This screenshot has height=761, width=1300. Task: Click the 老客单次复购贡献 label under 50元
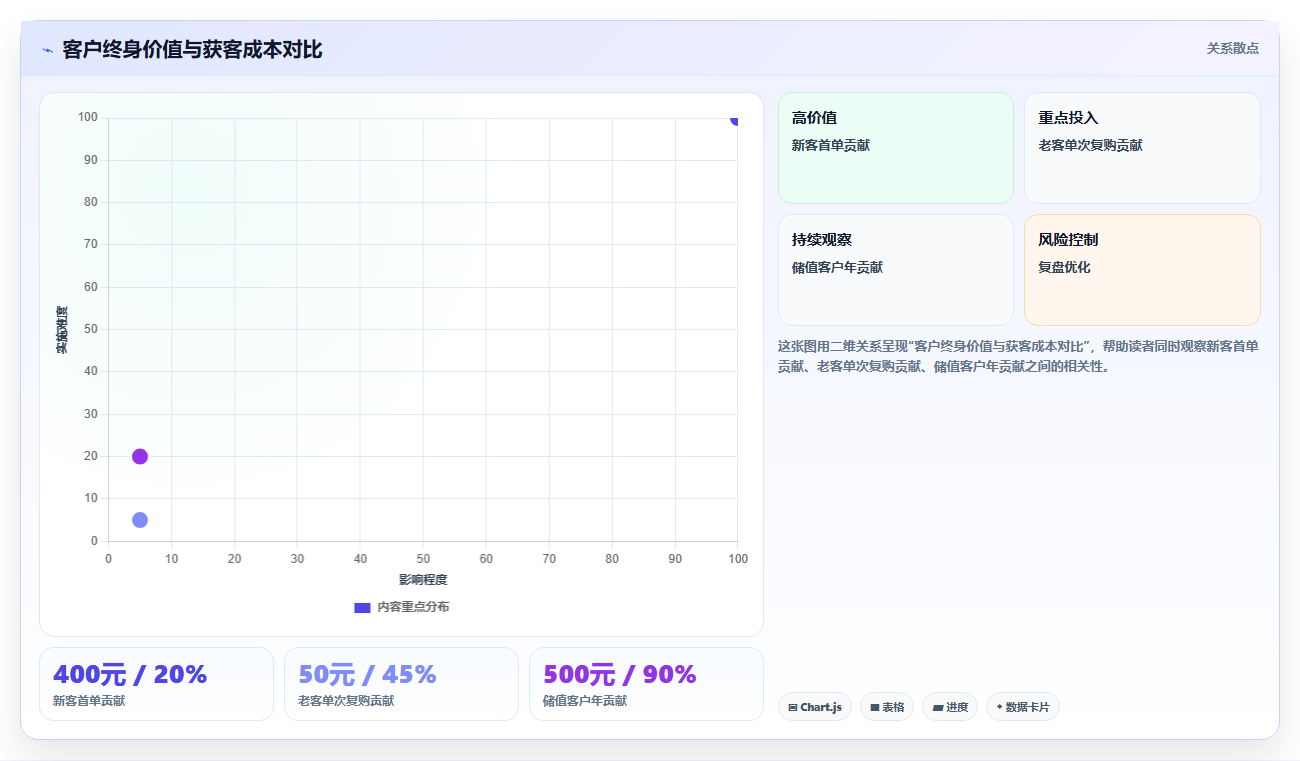tap(346, 701)
